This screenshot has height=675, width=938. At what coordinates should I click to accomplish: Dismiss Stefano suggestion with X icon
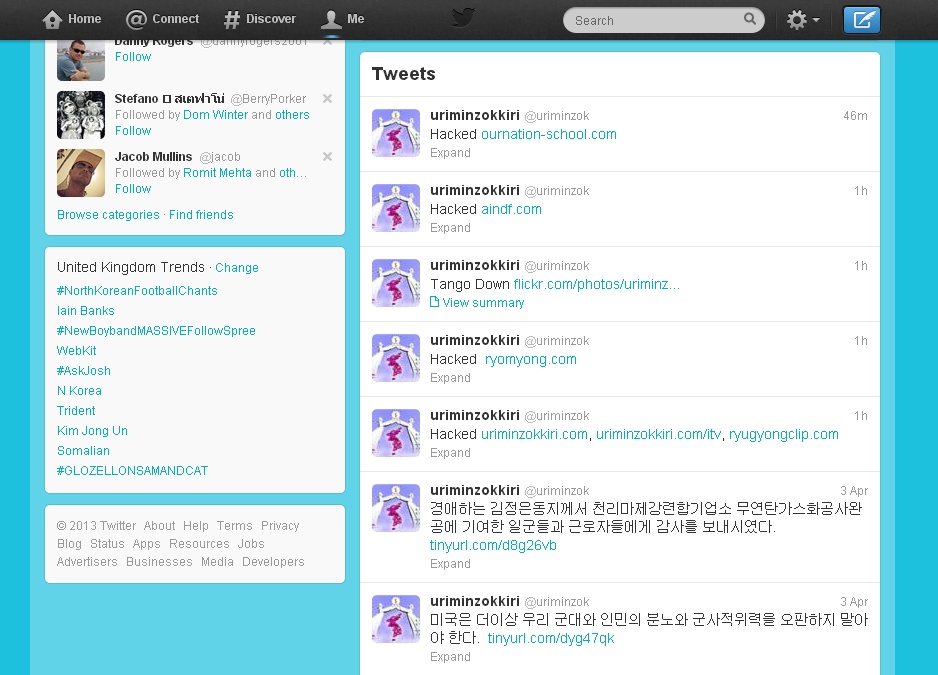point(327,99)
